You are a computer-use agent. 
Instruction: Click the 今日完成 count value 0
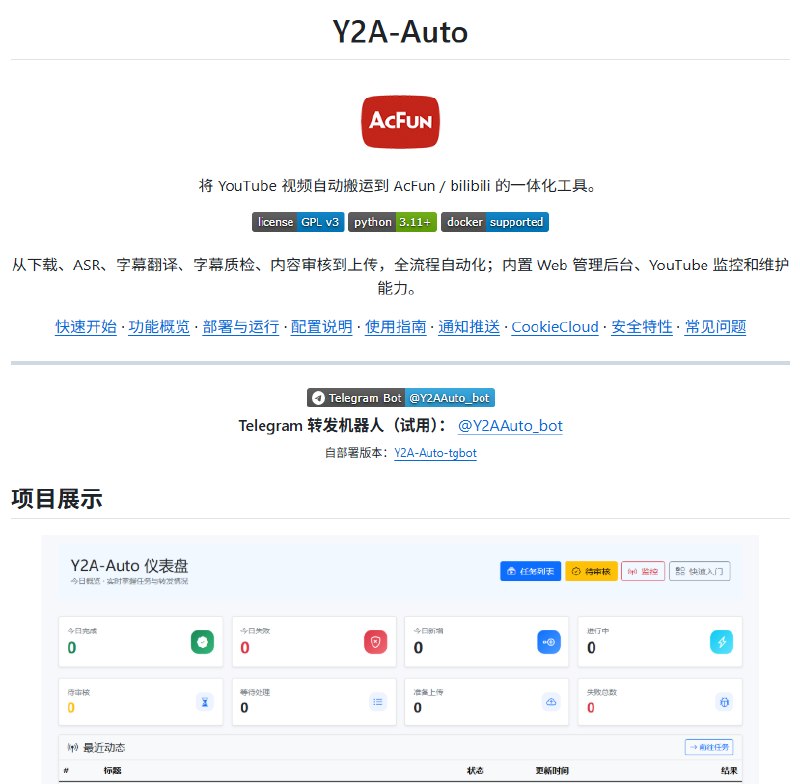point(72,648)
